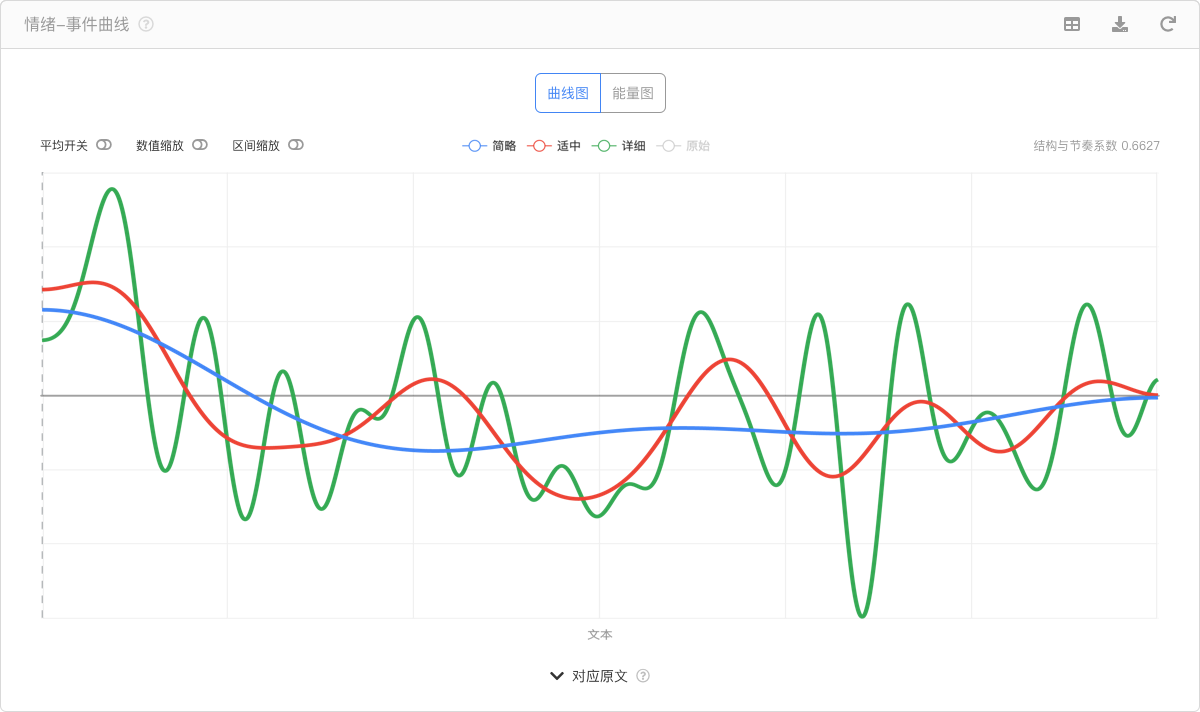Click the 结构与节奏系数 0.6627 text
The image size is (1200, 712).
(1096, 146)
